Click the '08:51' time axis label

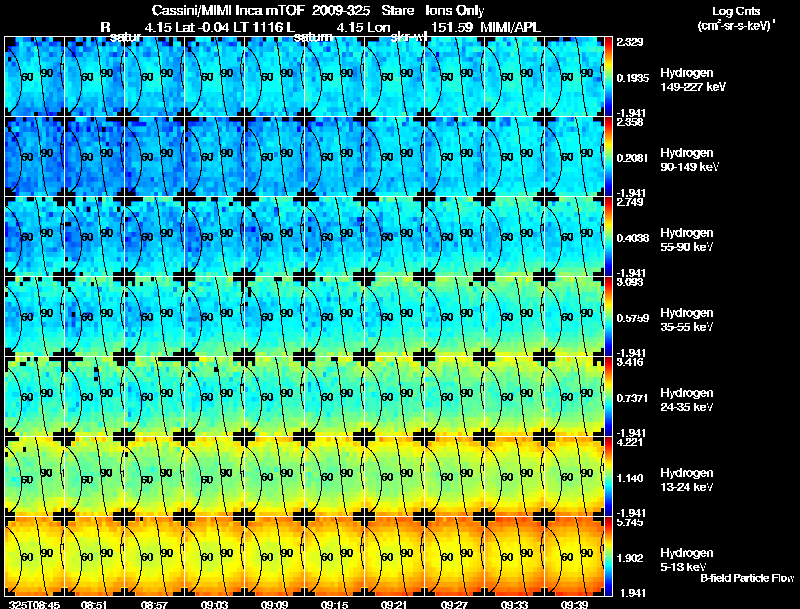point(94,605)
